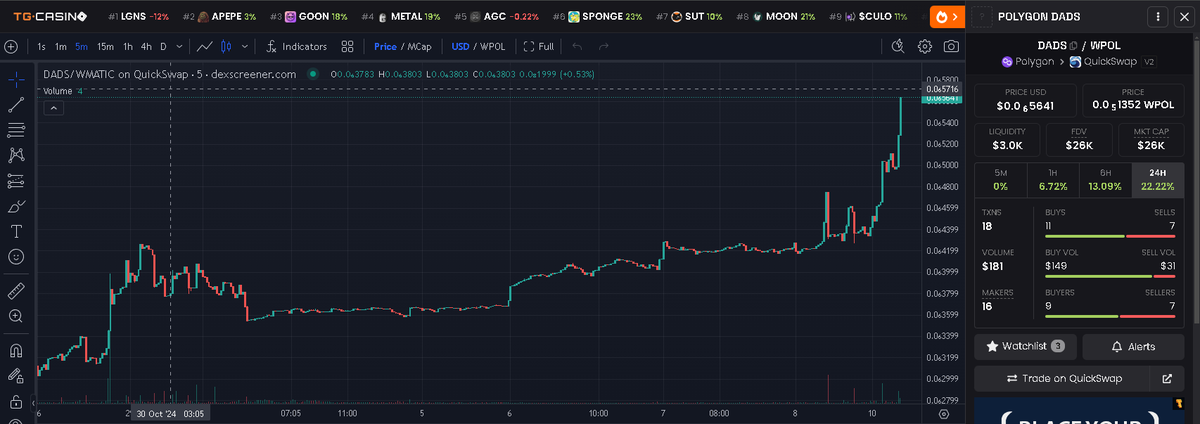Open the Indicators dialog
This screenshot has width=1200, height=424.
[297, 46]
